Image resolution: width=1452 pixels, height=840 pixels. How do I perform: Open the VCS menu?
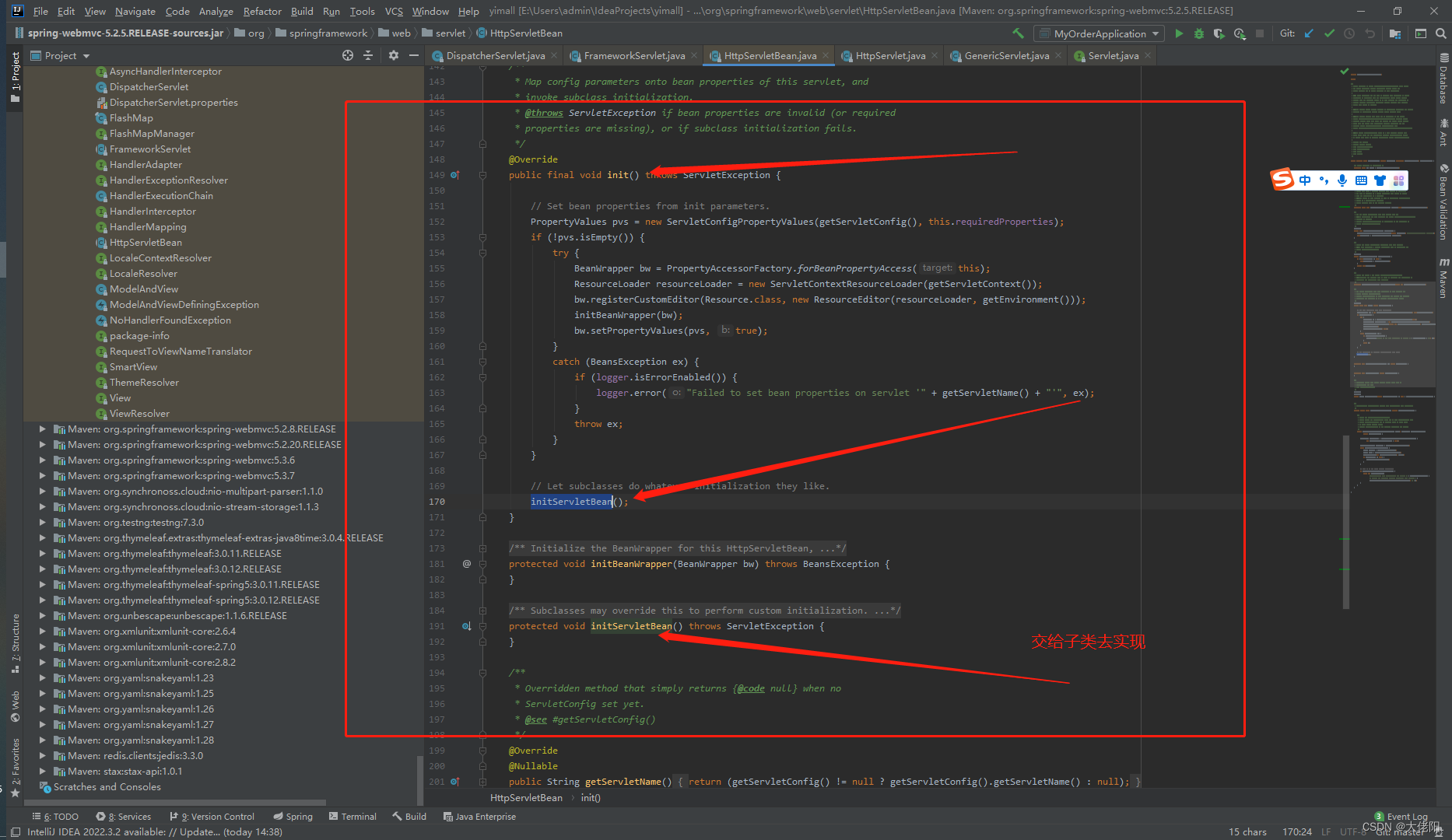(x=394, y=11)
